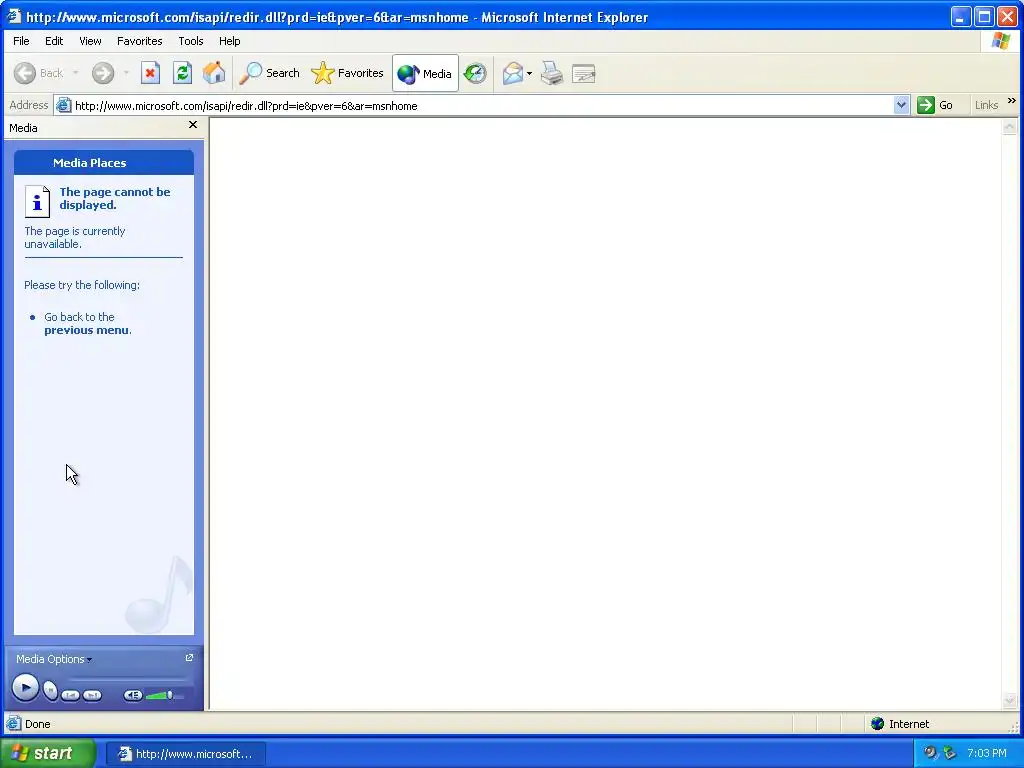Click the Back navigation button
1024x768 pixels.
point(39,73)
